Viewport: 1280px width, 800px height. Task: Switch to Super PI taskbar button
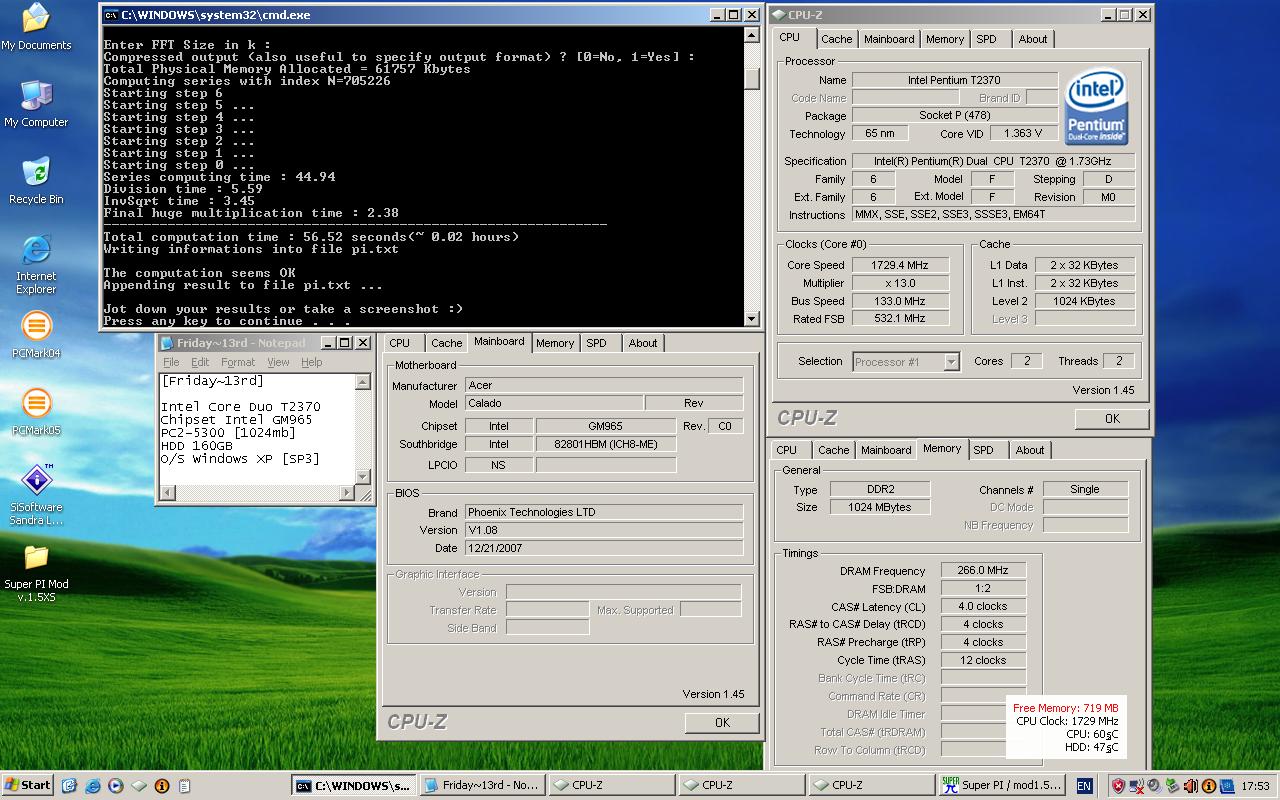point(1001,785)
